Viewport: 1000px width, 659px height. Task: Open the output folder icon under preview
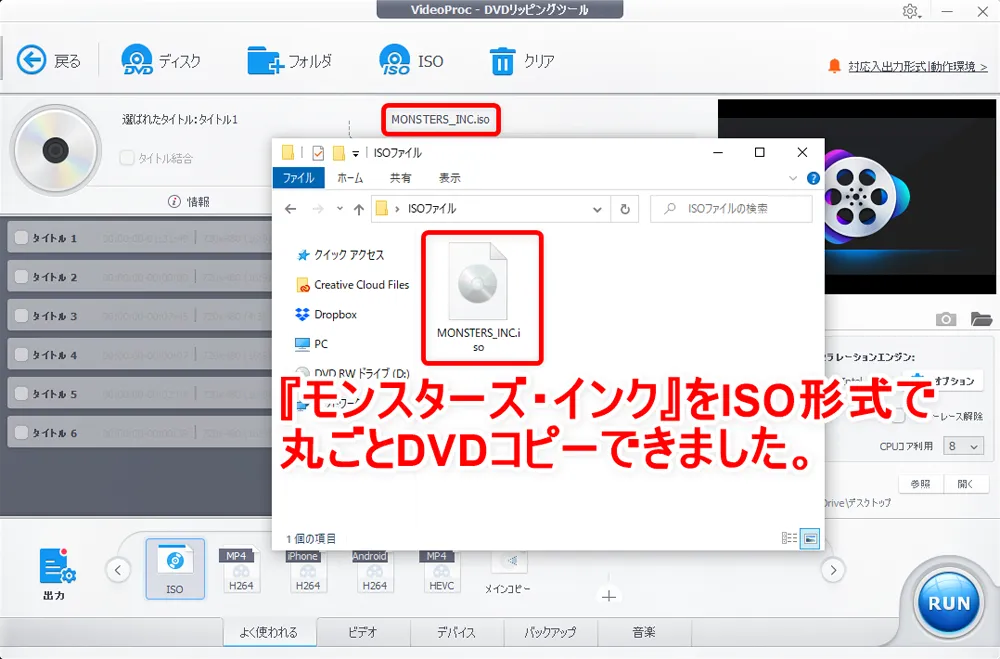981,318
